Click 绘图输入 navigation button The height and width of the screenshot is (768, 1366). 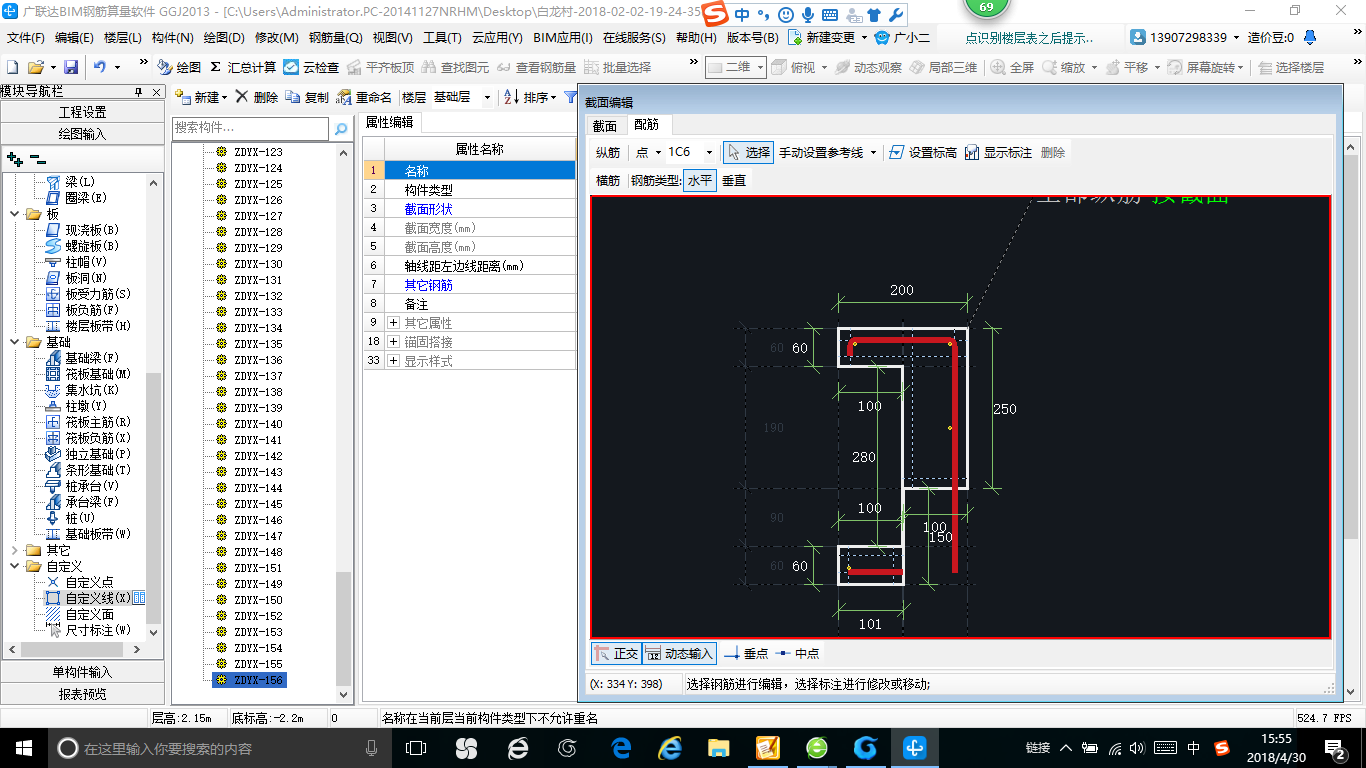[82, 134]
